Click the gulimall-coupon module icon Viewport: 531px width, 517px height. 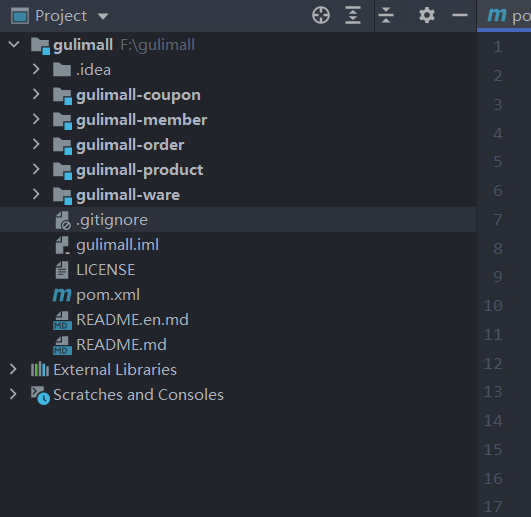[62, 96]
